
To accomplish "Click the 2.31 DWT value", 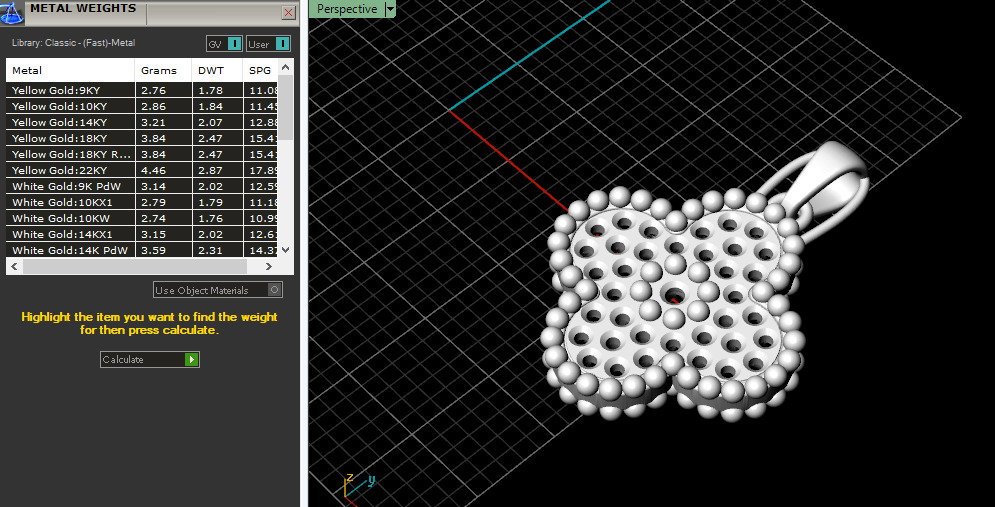I will (x=210, y=250).
